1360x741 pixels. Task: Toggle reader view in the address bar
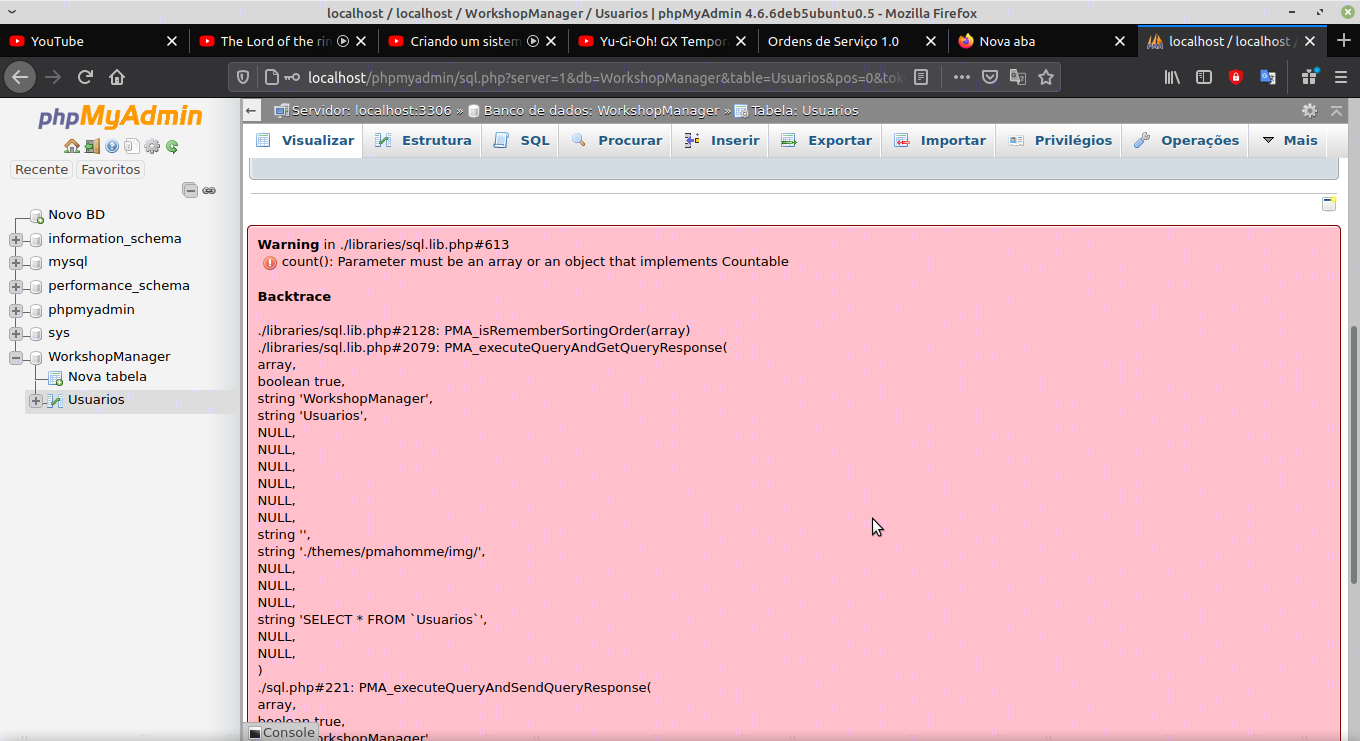(922, 77)
